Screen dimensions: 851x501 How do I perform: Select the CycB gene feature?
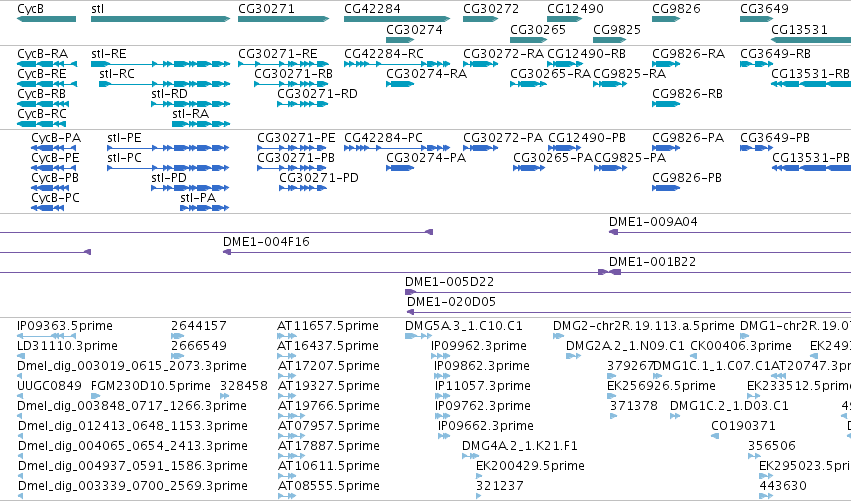point(47,19)
